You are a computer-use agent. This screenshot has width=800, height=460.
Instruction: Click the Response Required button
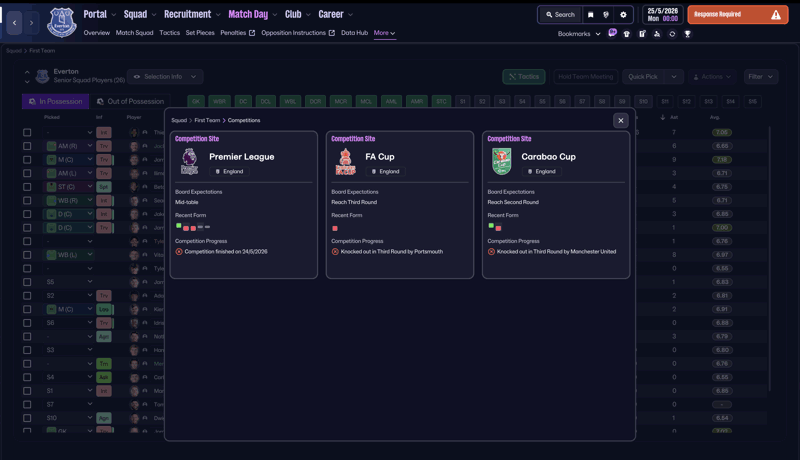click(x=737, y=15)
